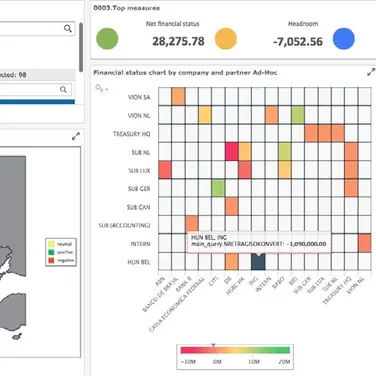Click the INTERN row label
The image size is (376, 376).
140,244
